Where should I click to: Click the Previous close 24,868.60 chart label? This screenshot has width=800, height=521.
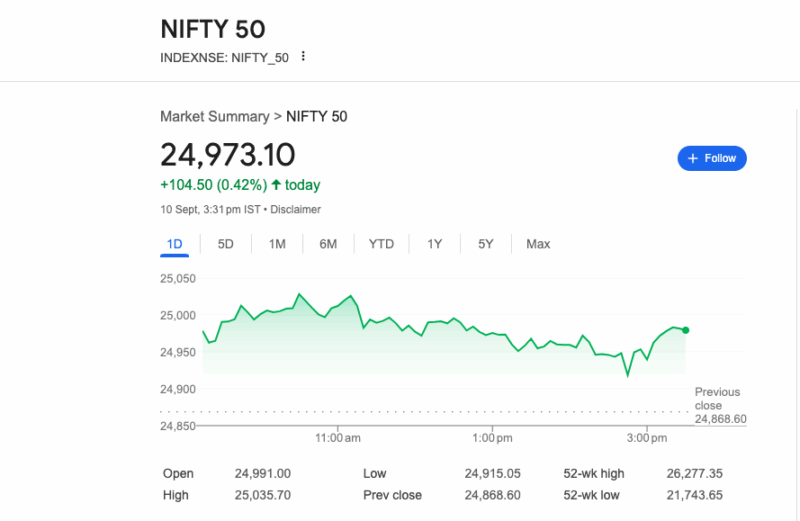(x=718, y=405)
